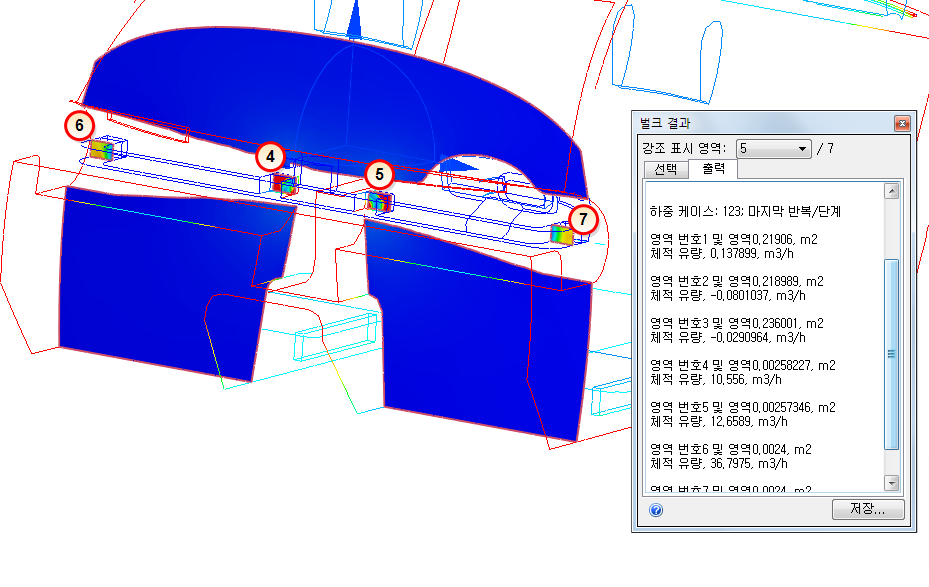The height and width of the screenshot is (587, 929).
Task: Click the text 하중 케이스: 123; 마지막 반복/단계
Action: 745,211
